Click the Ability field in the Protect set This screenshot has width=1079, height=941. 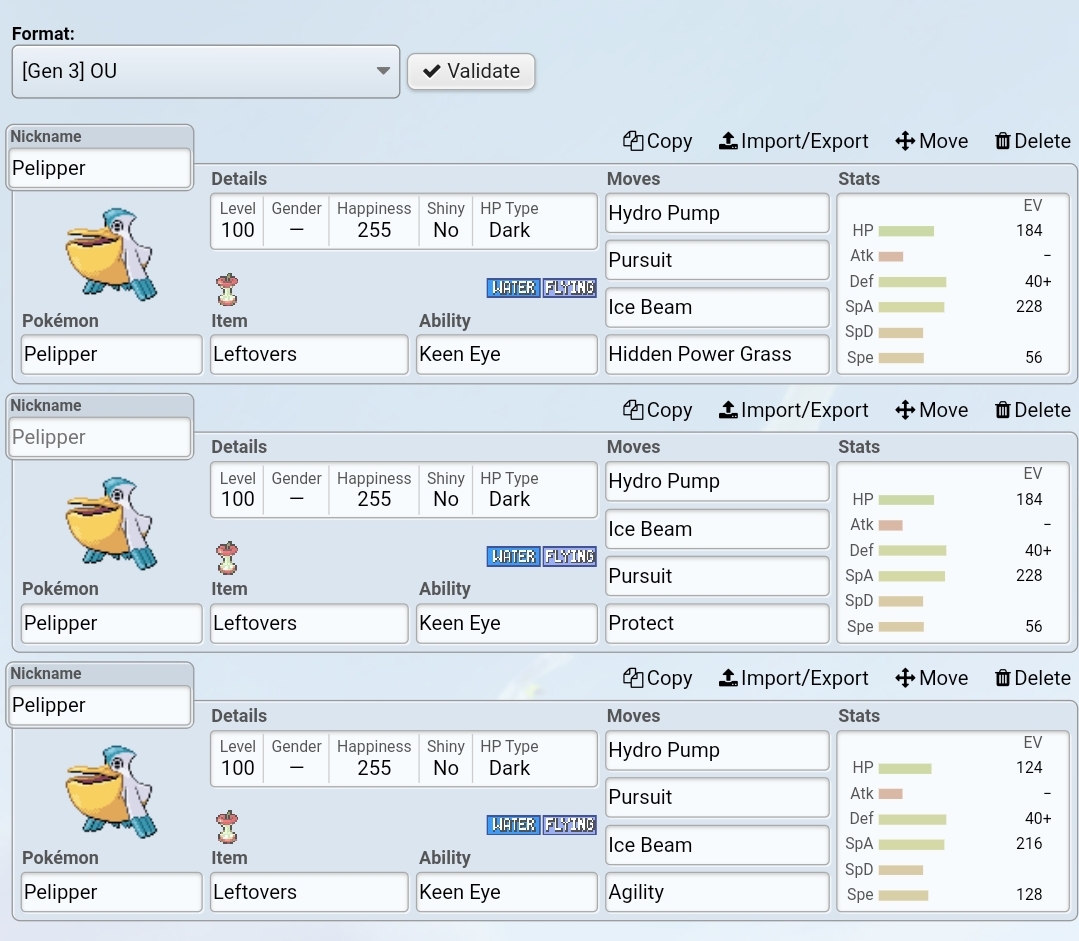coord(506,624)
